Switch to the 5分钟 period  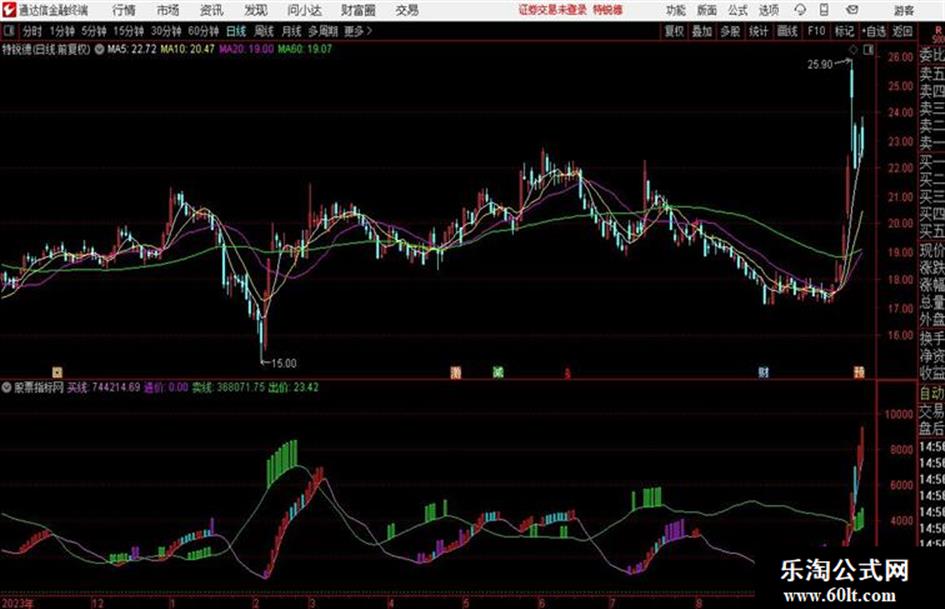click(x=93, y=31)
